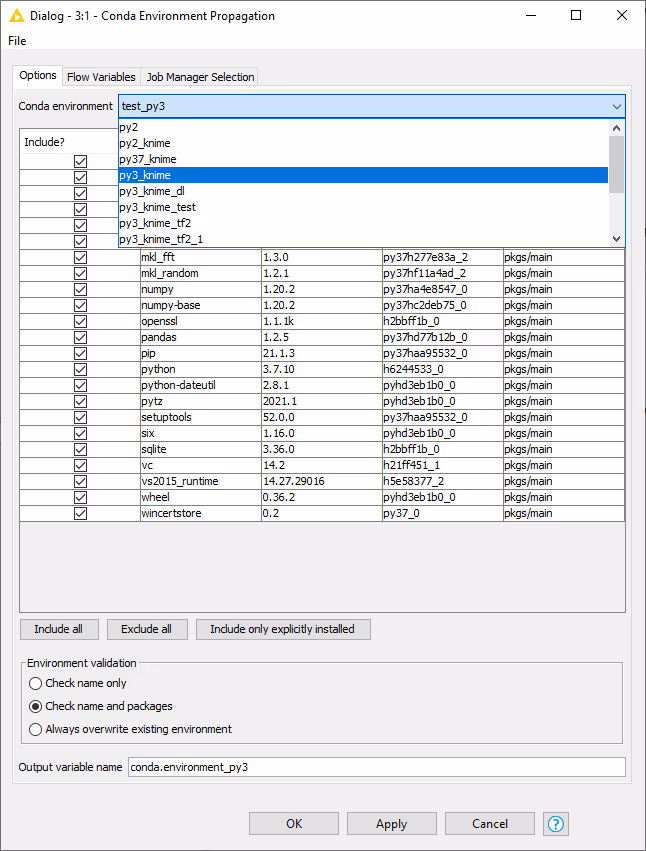Pick py3_knime from the environment list
646x851 pixels.
click(x=145, y=175)
